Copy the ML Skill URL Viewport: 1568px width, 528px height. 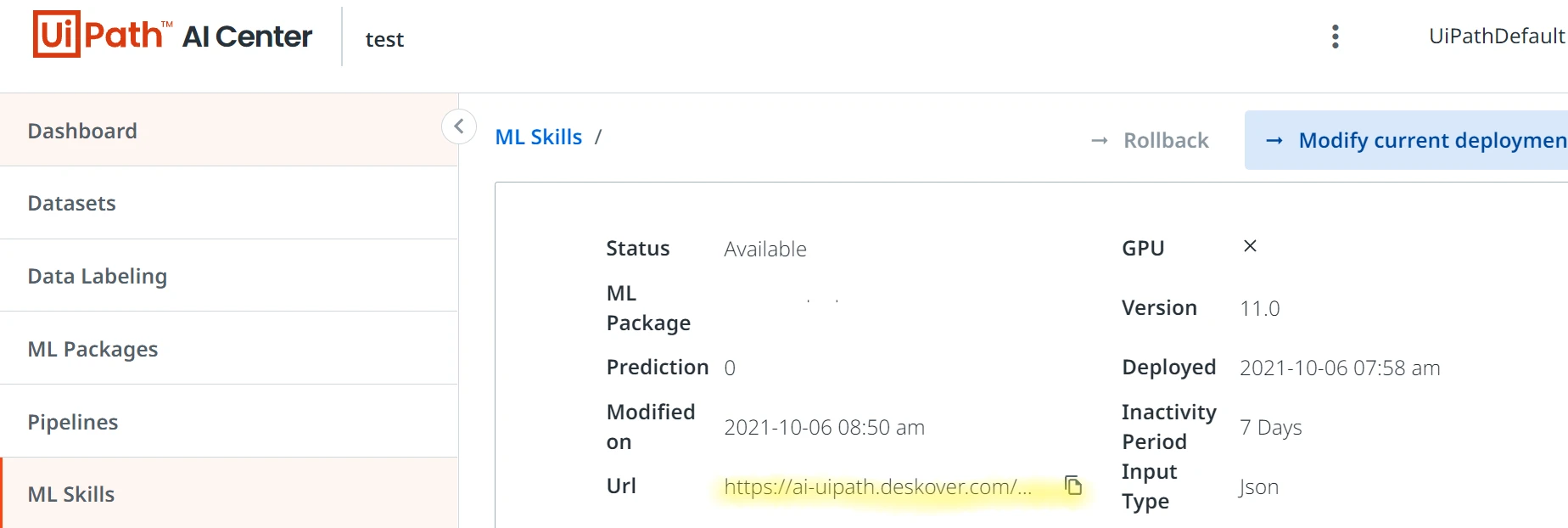click(x=1073, y=486)
